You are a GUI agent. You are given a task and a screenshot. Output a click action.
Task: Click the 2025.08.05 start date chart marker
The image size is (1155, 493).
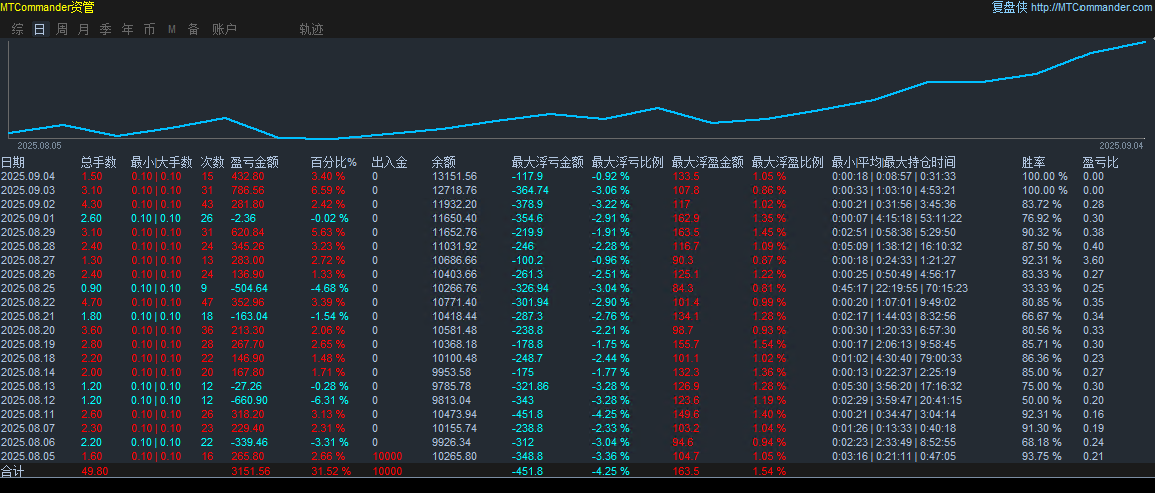[x=40, y=145]
